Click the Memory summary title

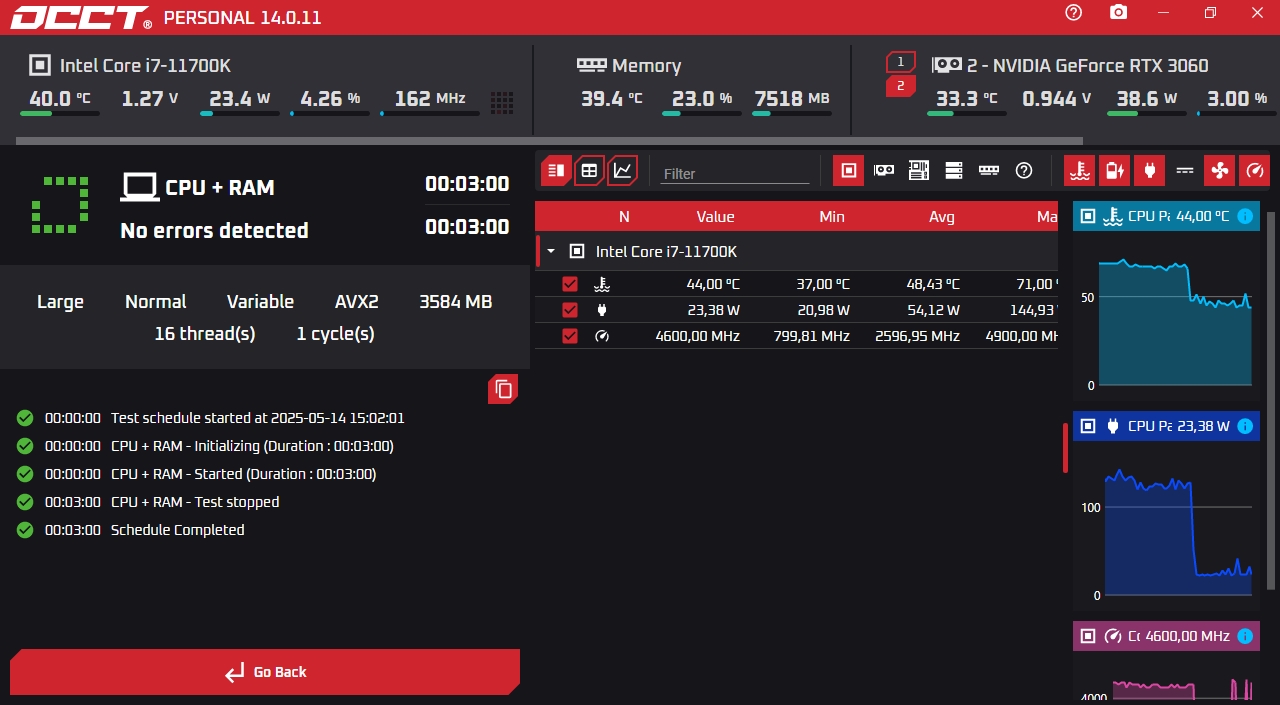[646, 66]
